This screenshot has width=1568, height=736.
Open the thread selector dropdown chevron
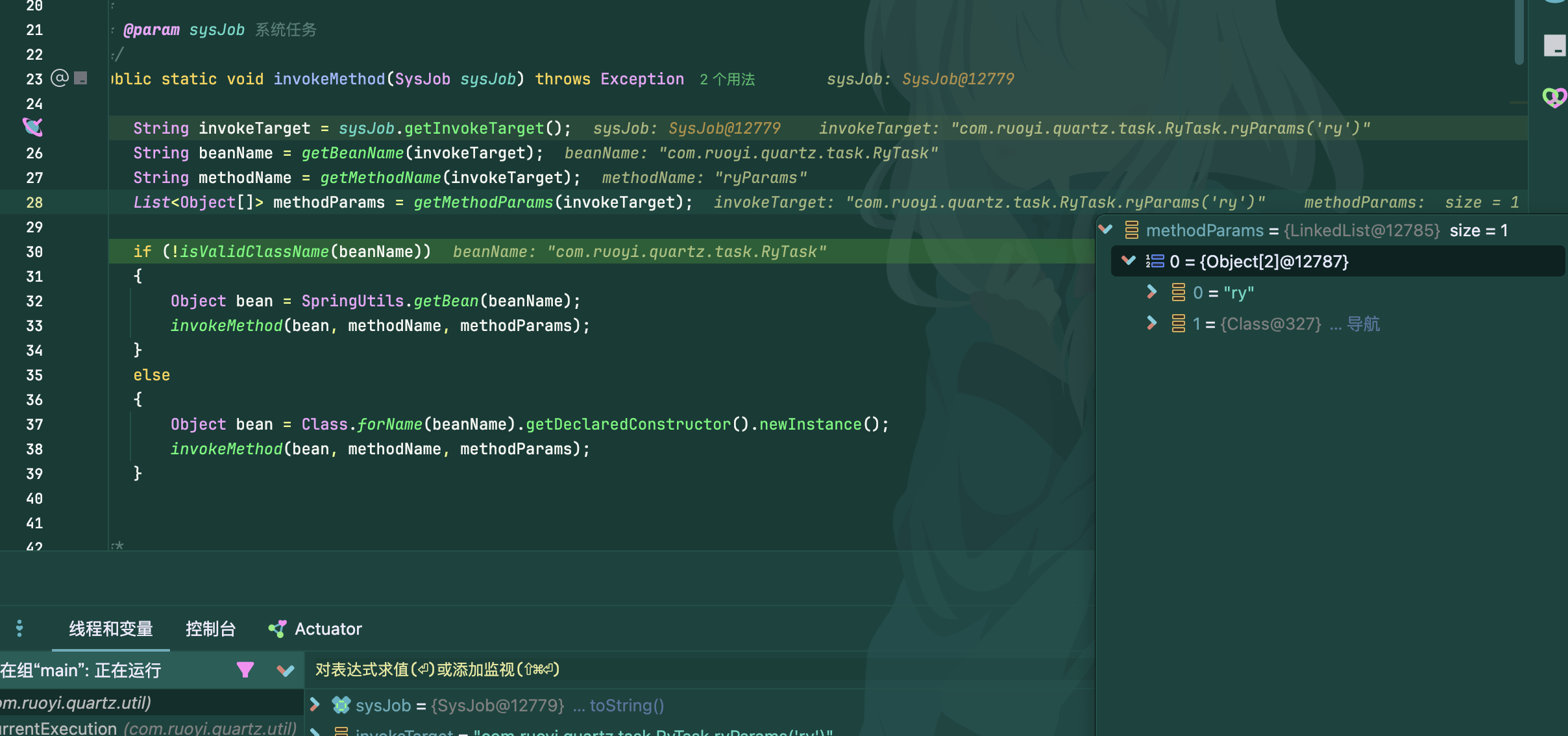(286, 670)
